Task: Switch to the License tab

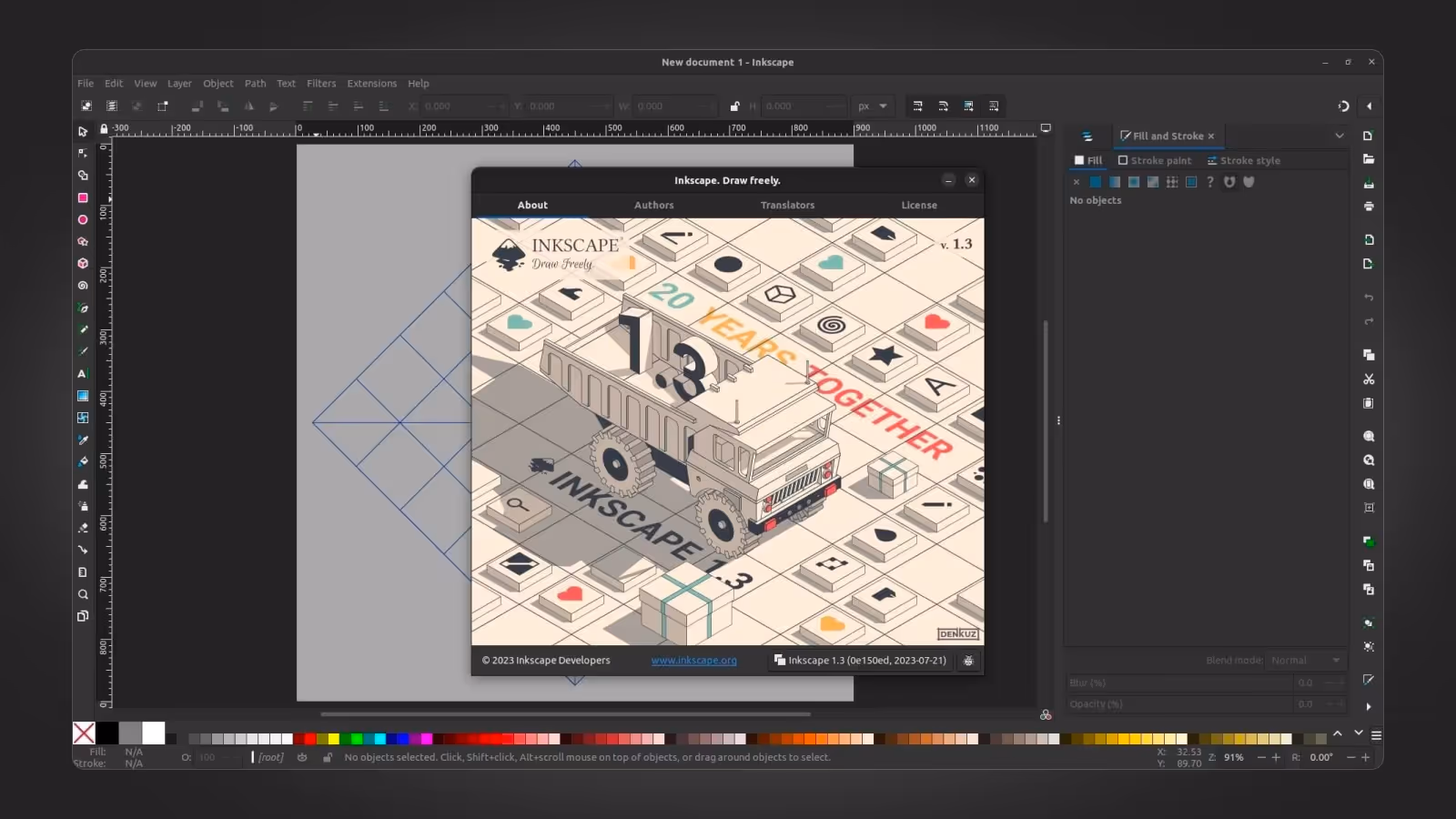Action: [x=919, y=206]
